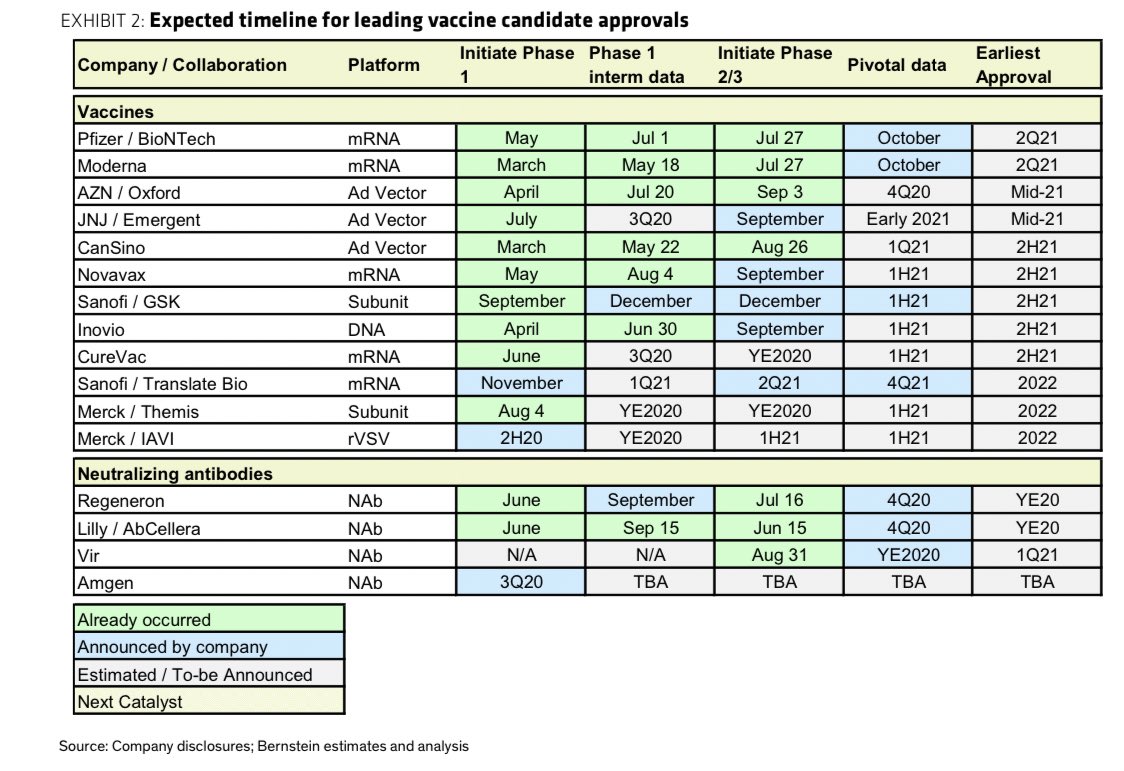This screenshot has width=1124, height=771.
Task: Click the 'Next Catalyst' legend entry
Action: pyautogui.click(x=208, y=702)
